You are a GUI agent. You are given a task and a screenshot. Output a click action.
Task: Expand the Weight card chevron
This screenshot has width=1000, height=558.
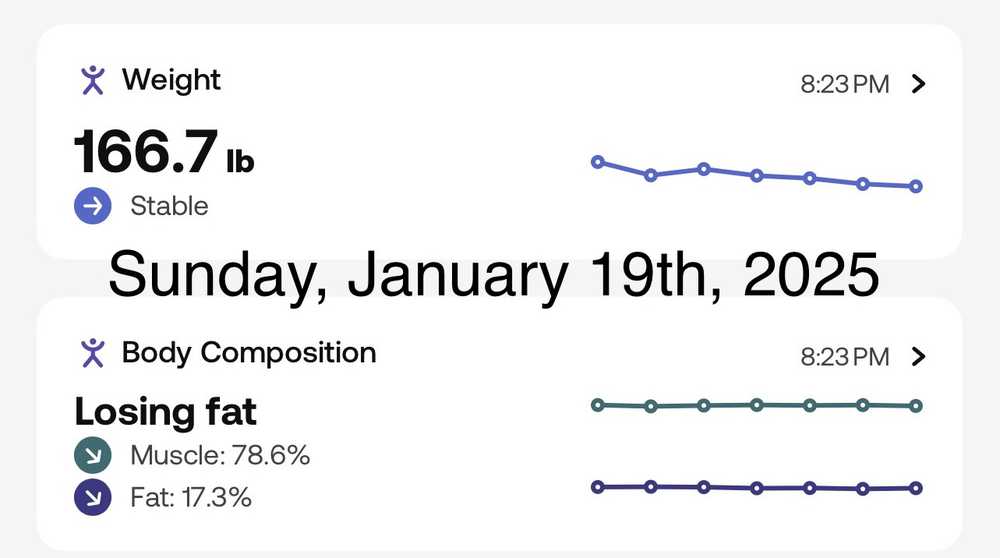click(920, 84)
